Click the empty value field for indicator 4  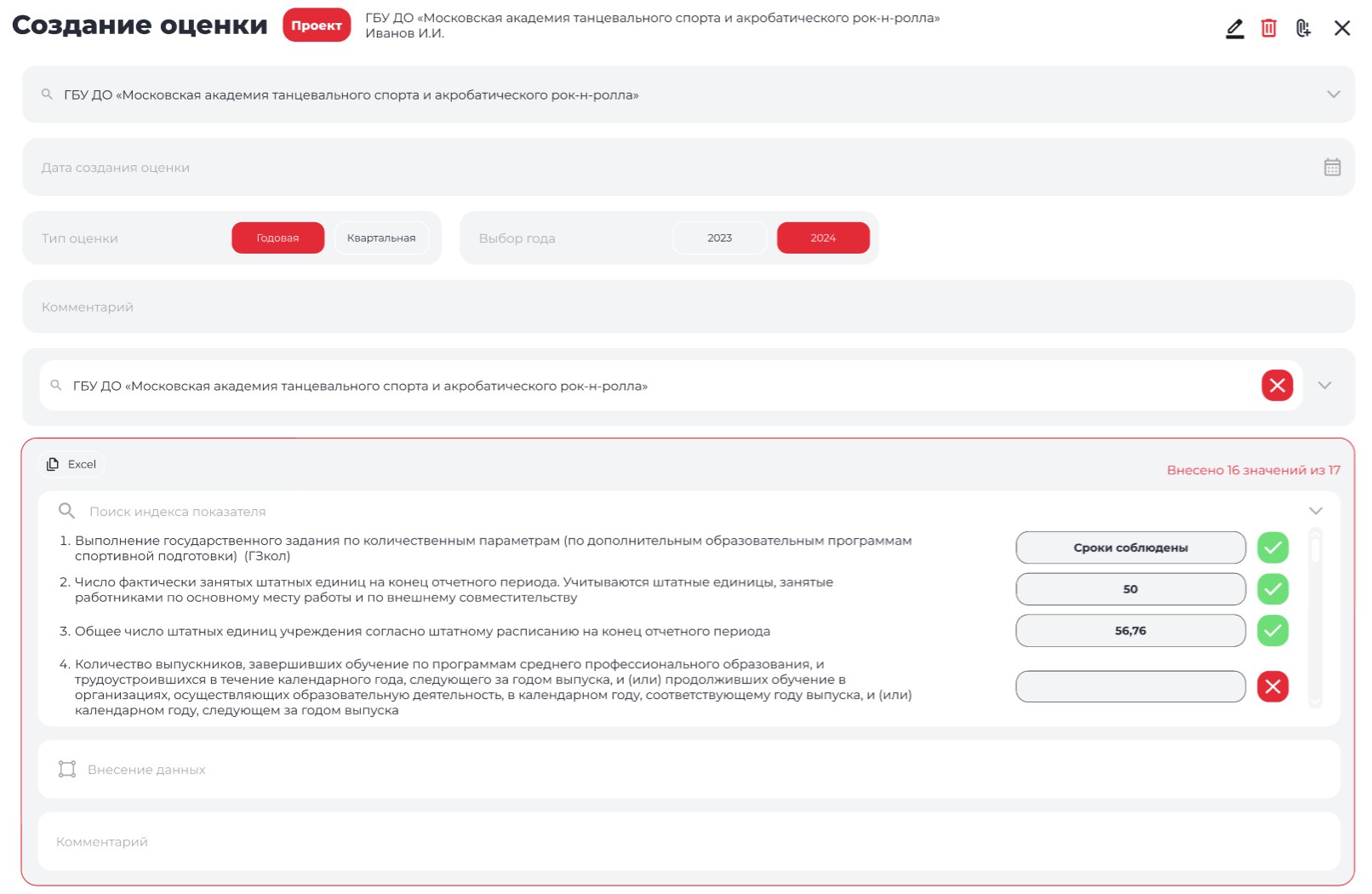point(1130,686)
